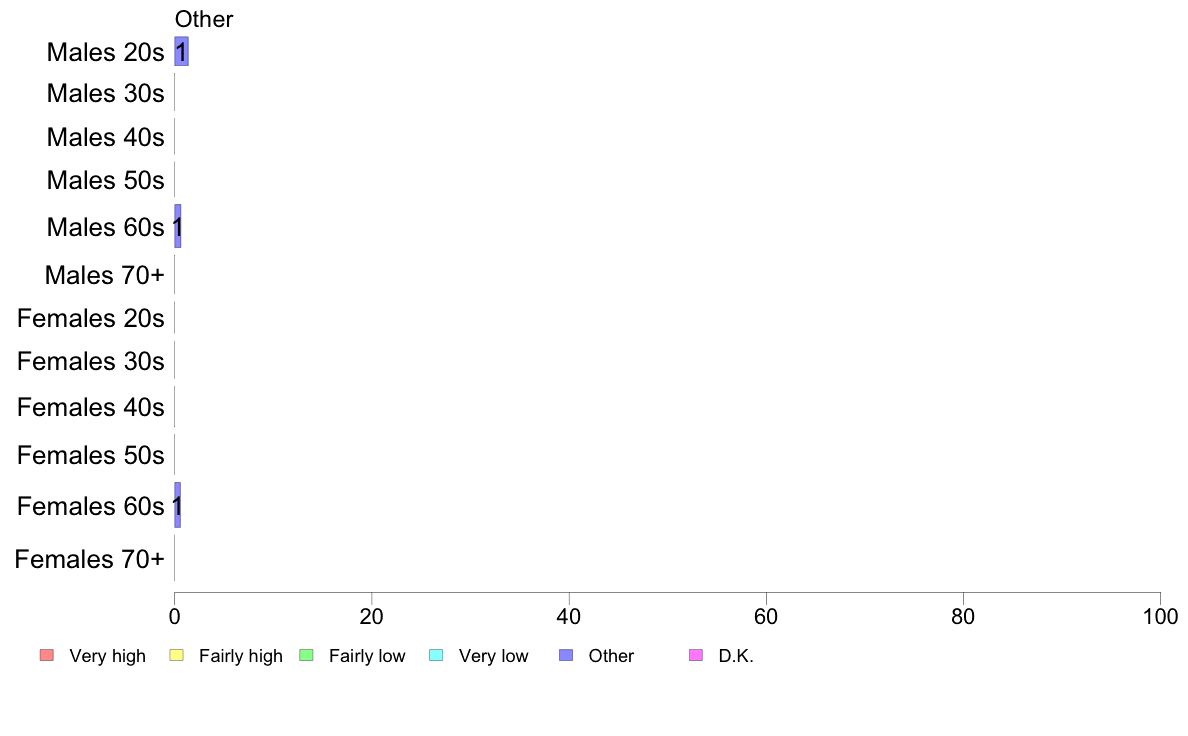Viewport: 1188px width, 736px height.
Task: Select the Males 20s bar
Action: 181,52
